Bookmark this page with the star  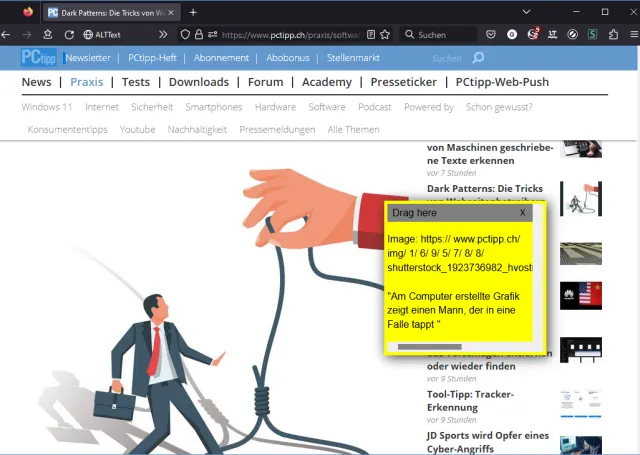[x=385, y=35]
